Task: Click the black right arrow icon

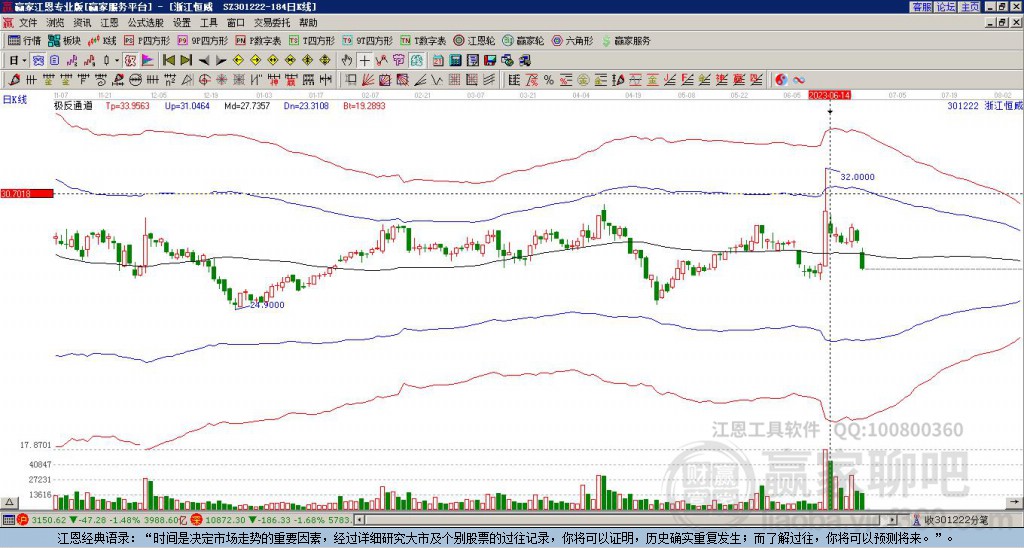Action: coord(221,61)
